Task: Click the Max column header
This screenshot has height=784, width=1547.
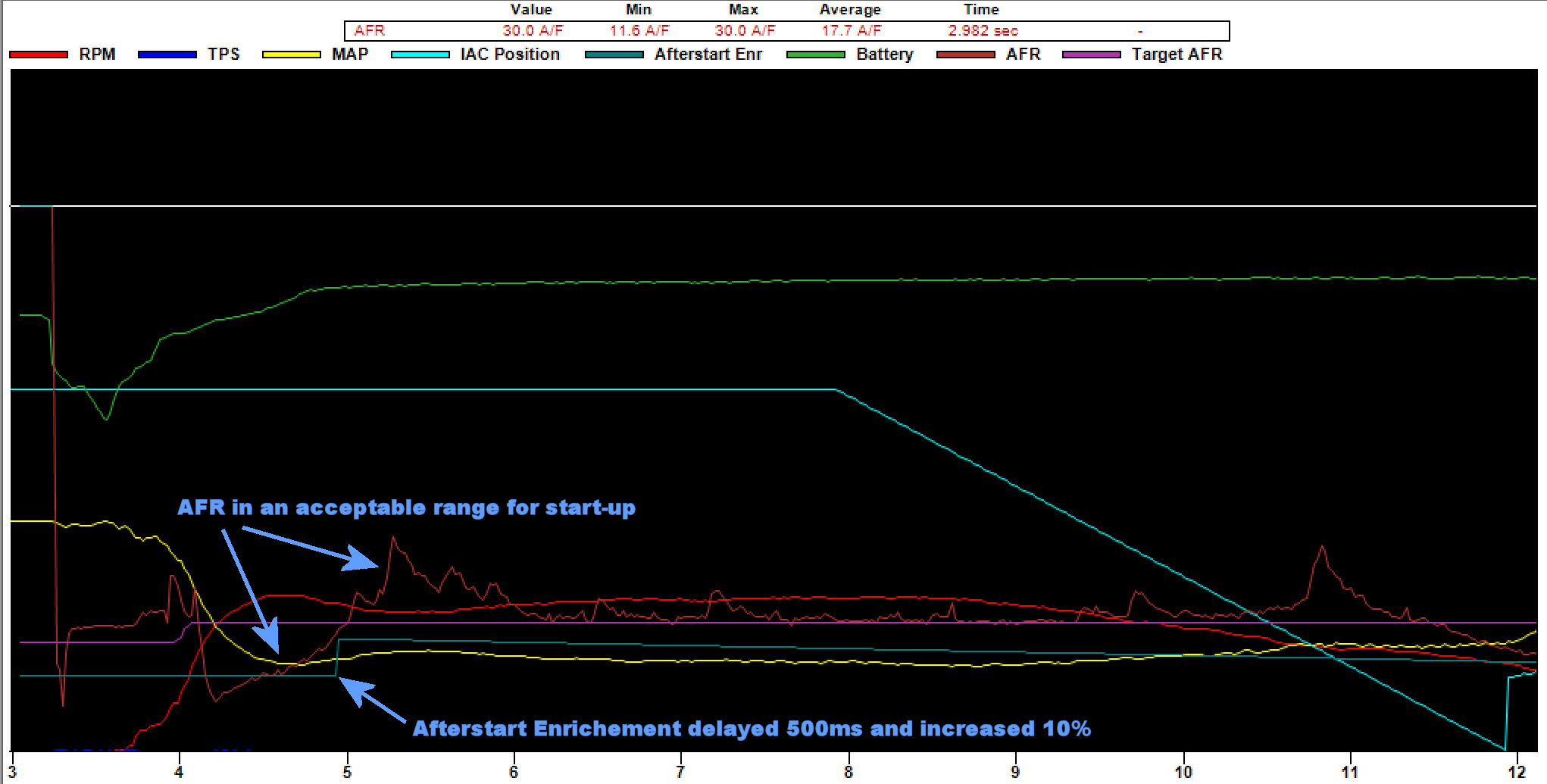Action: [x=743, y=10]
